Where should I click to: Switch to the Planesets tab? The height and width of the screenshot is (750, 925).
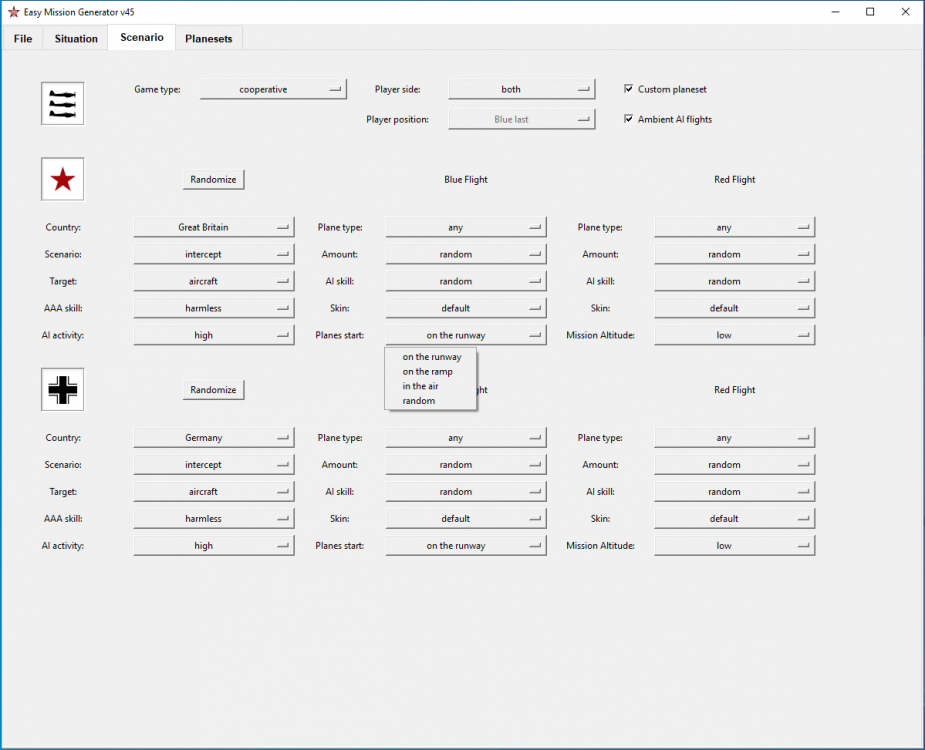click(x=208, y=38)
